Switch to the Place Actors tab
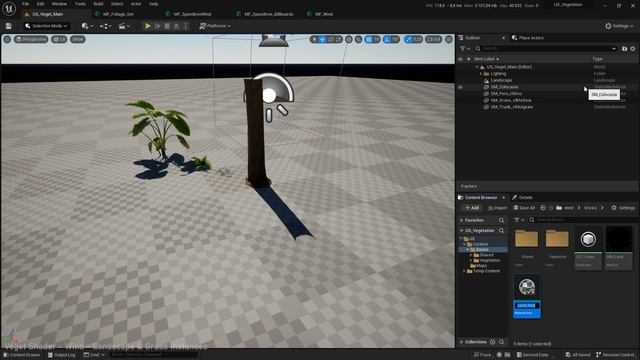 pyautogui.click(x=527, y=38)
